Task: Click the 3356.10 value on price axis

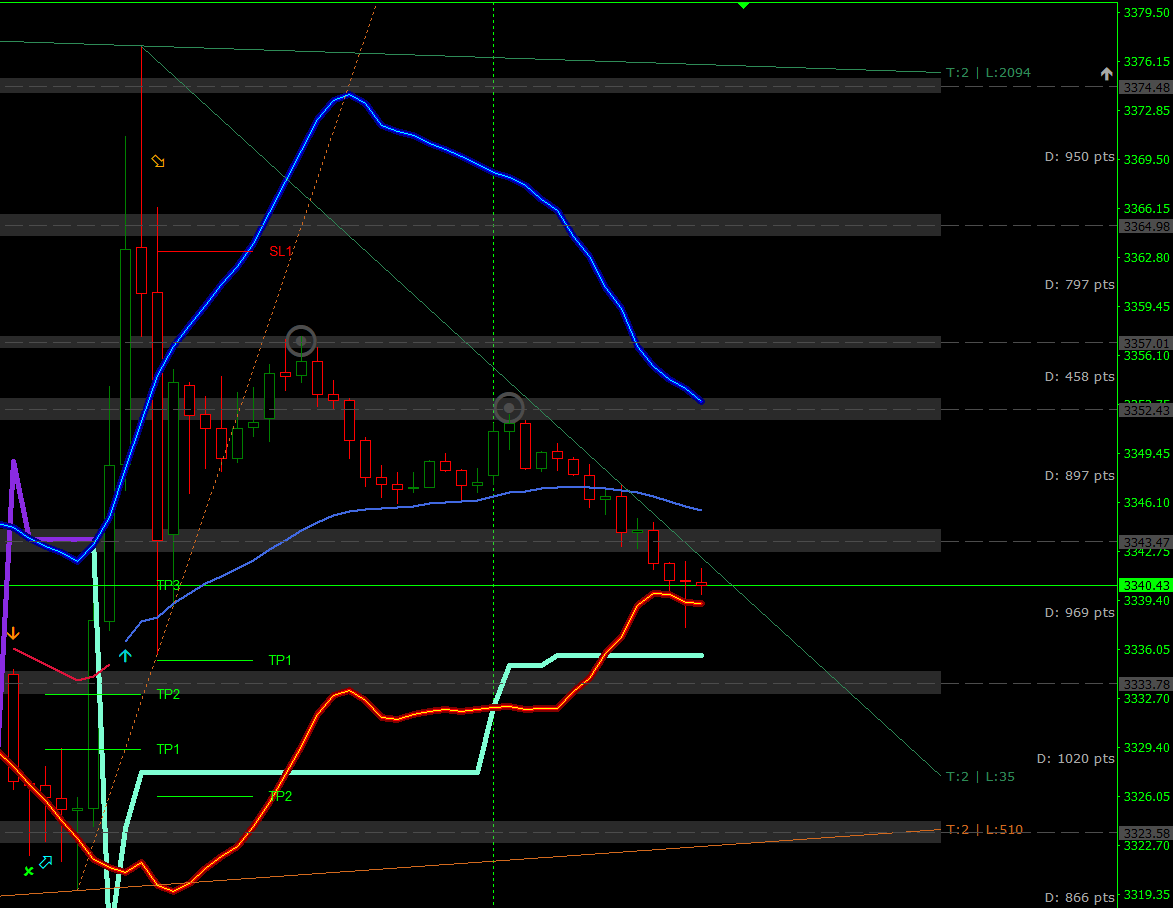Action: [x=1147, y=356]
